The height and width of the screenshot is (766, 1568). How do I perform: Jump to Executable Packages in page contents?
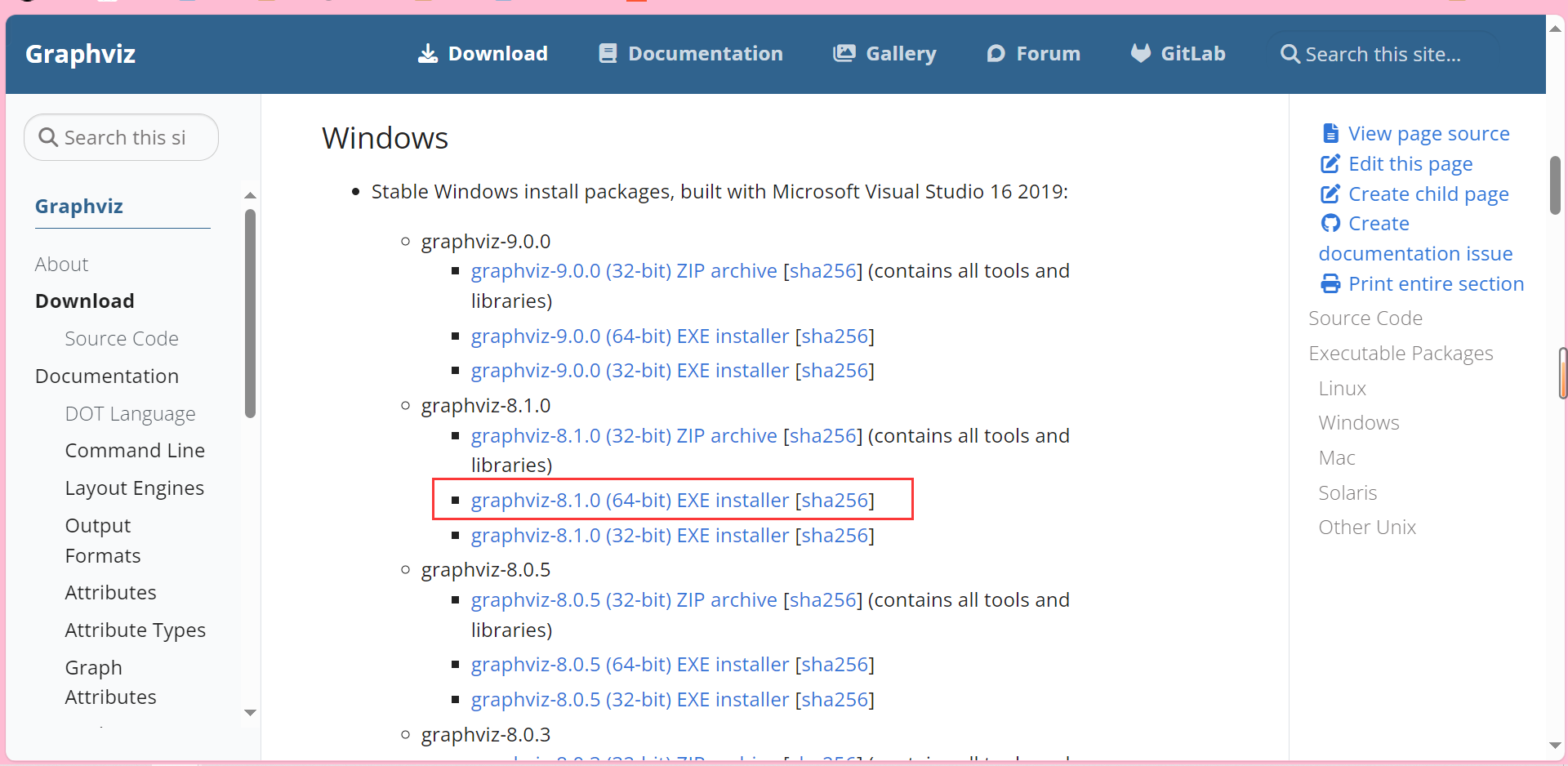(x=1401, y=353)
